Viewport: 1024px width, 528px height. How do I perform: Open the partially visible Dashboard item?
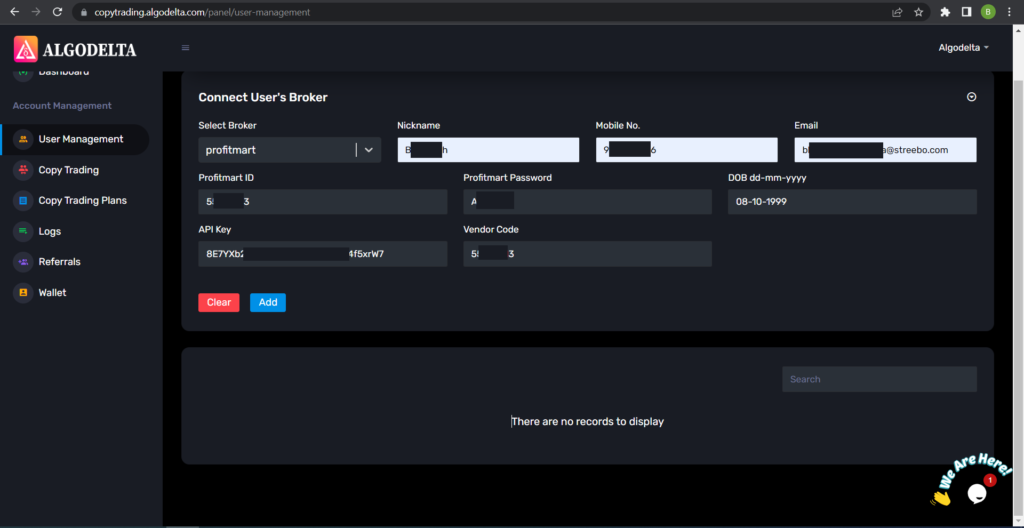click(x=63, y=73)
